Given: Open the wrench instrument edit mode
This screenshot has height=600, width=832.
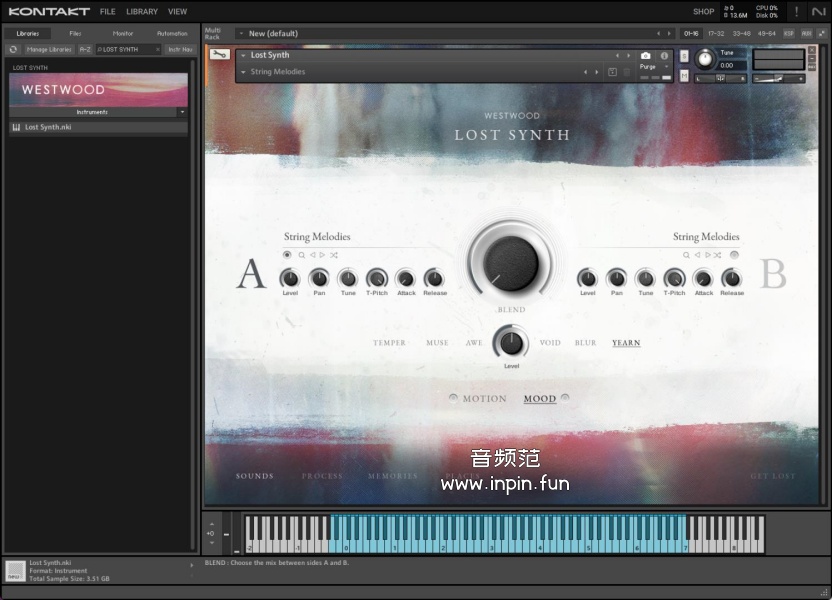Looking at the screenshot, I should pos(219,54).
